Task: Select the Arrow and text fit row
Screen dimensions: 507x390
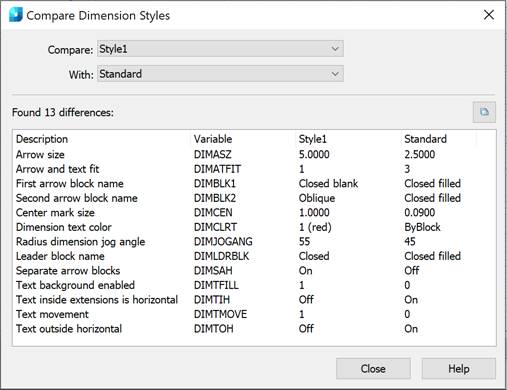Action: 254,169
